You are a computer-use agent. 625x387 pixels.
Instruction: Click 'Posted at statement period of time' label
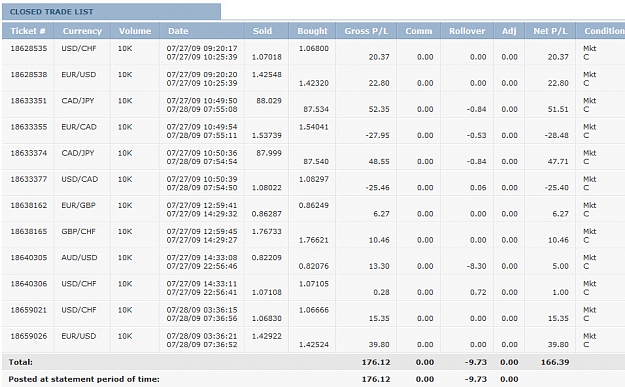84,379
